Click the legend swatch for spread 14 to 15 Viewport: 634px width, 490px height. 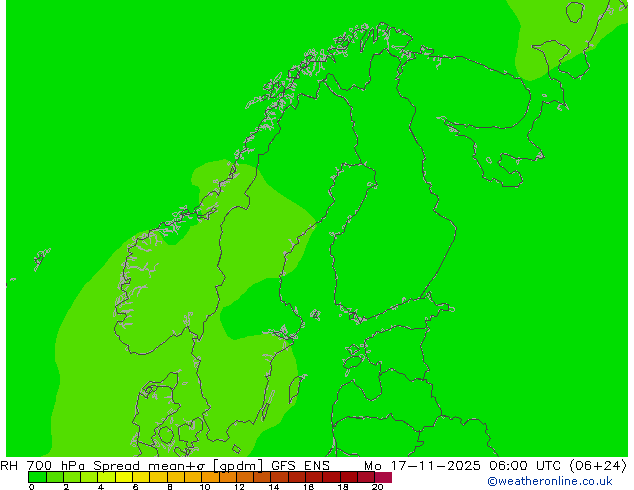coord(279,477)
